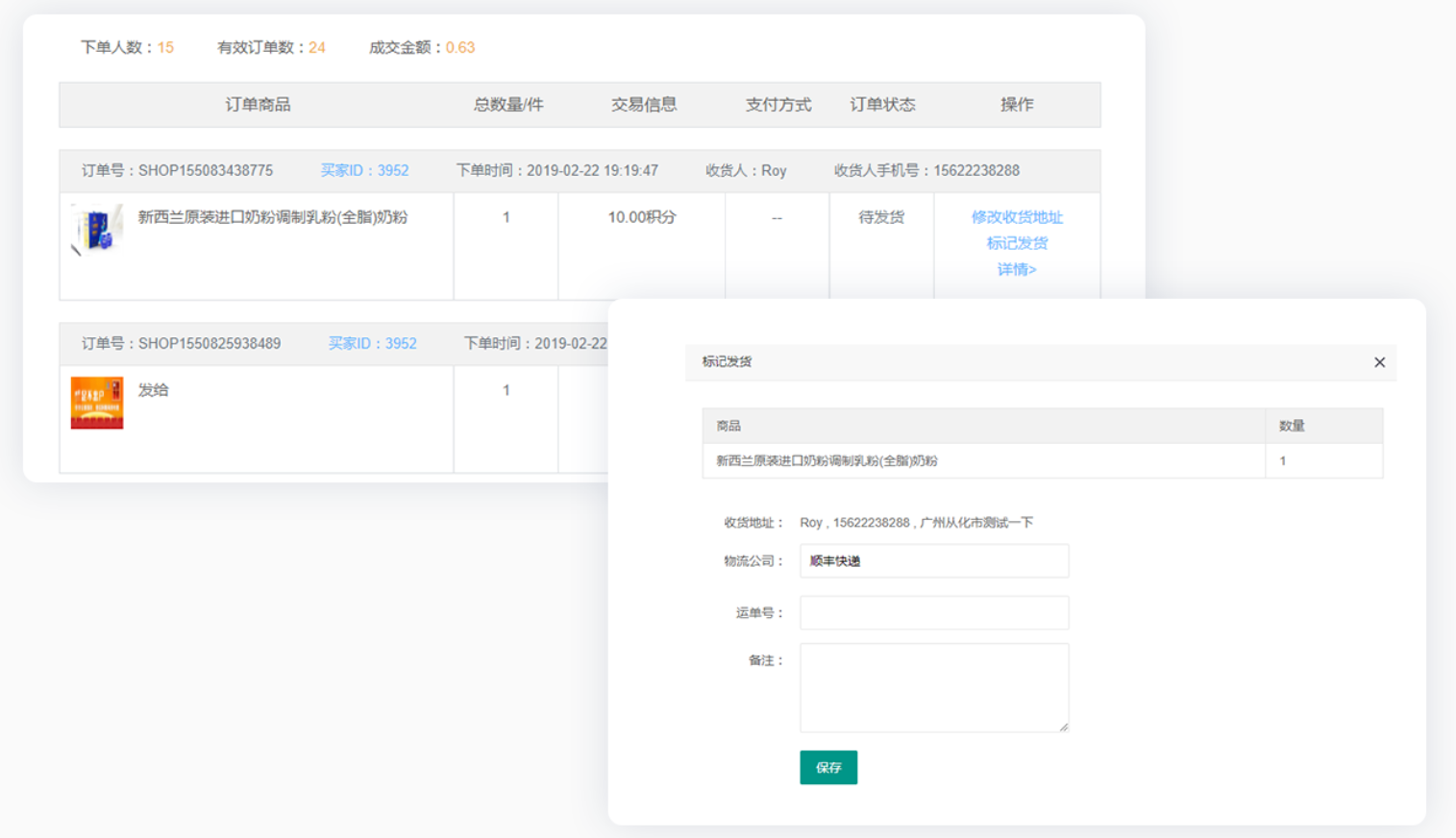The height and width of the screenshot is (838, 1456).
Task: Click the 成交金额 value 0.63
Action: (x=459, y=47)
